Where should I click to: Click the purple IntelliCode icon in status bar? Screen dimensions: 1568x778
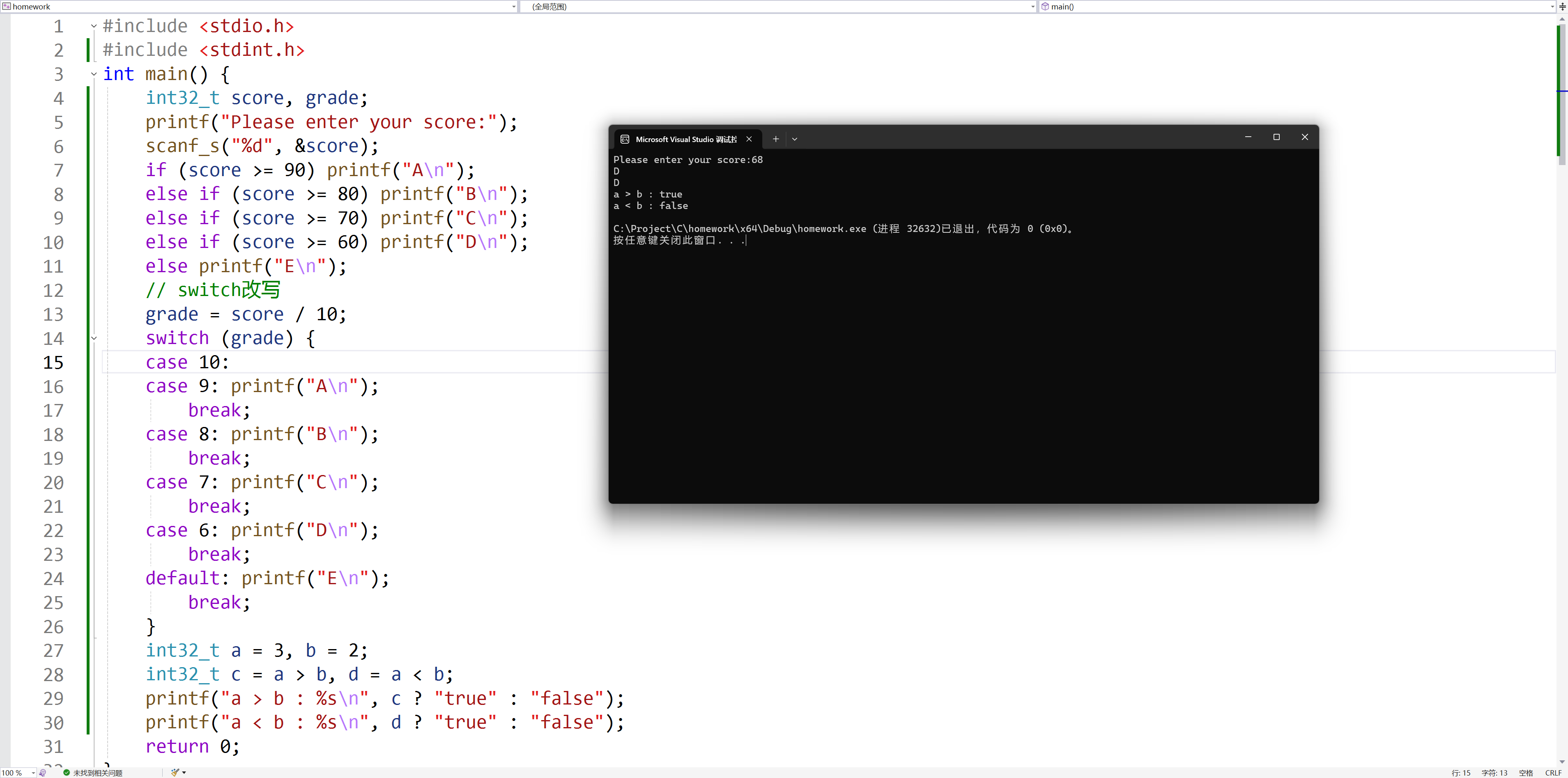tap(43, 773)
